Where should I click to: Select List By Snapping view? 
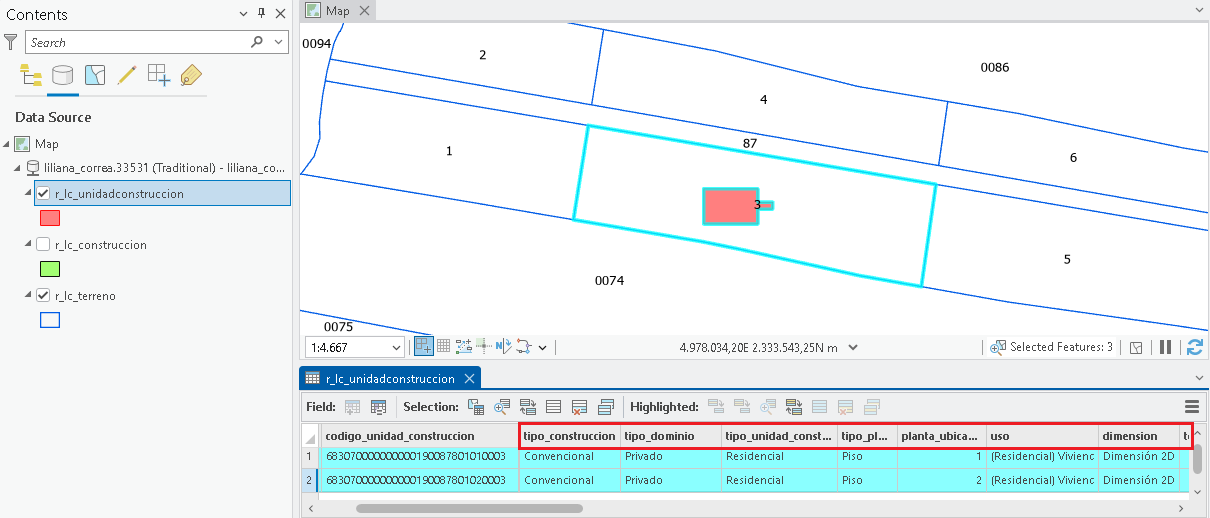tap(158, 75)
